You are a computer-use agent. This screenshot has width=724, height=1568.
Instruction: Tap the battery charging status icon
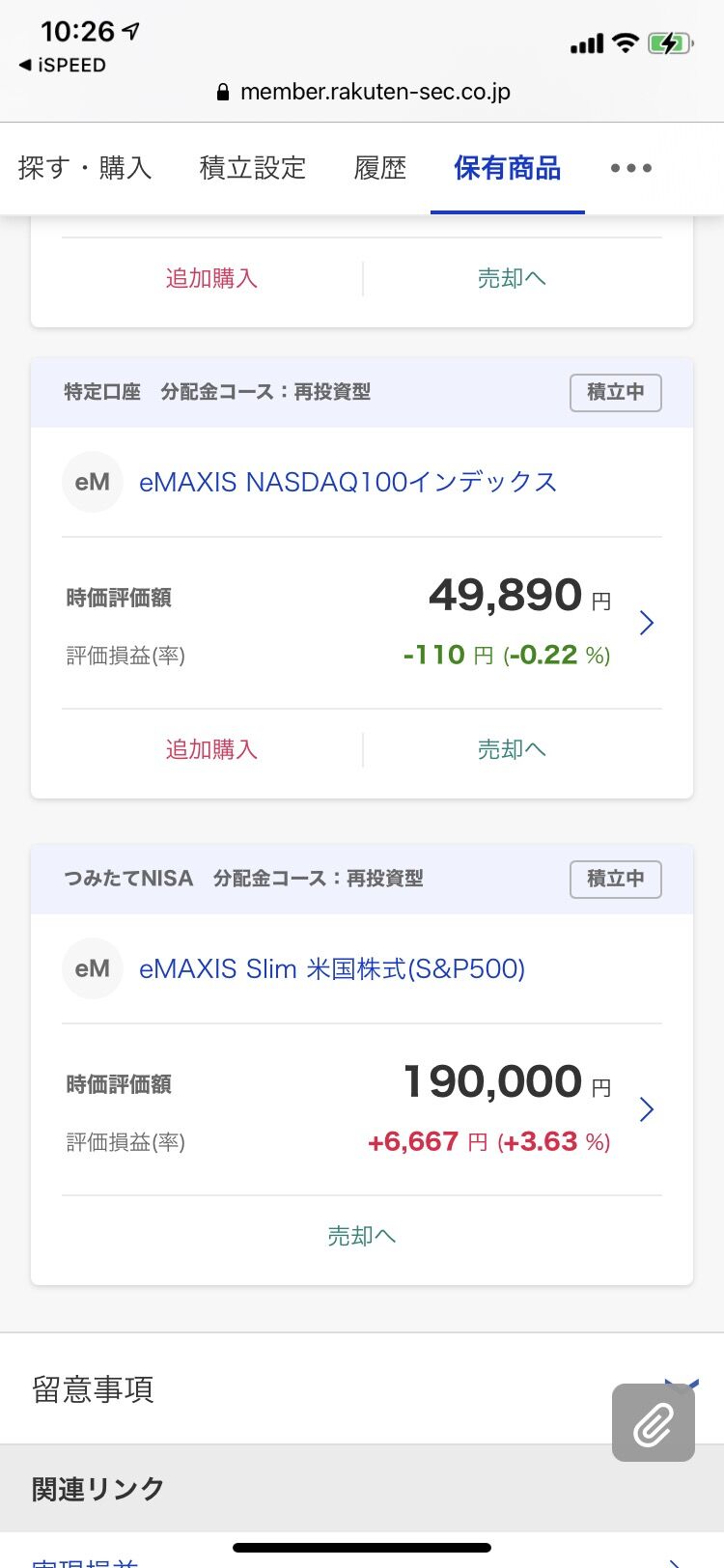669,43
